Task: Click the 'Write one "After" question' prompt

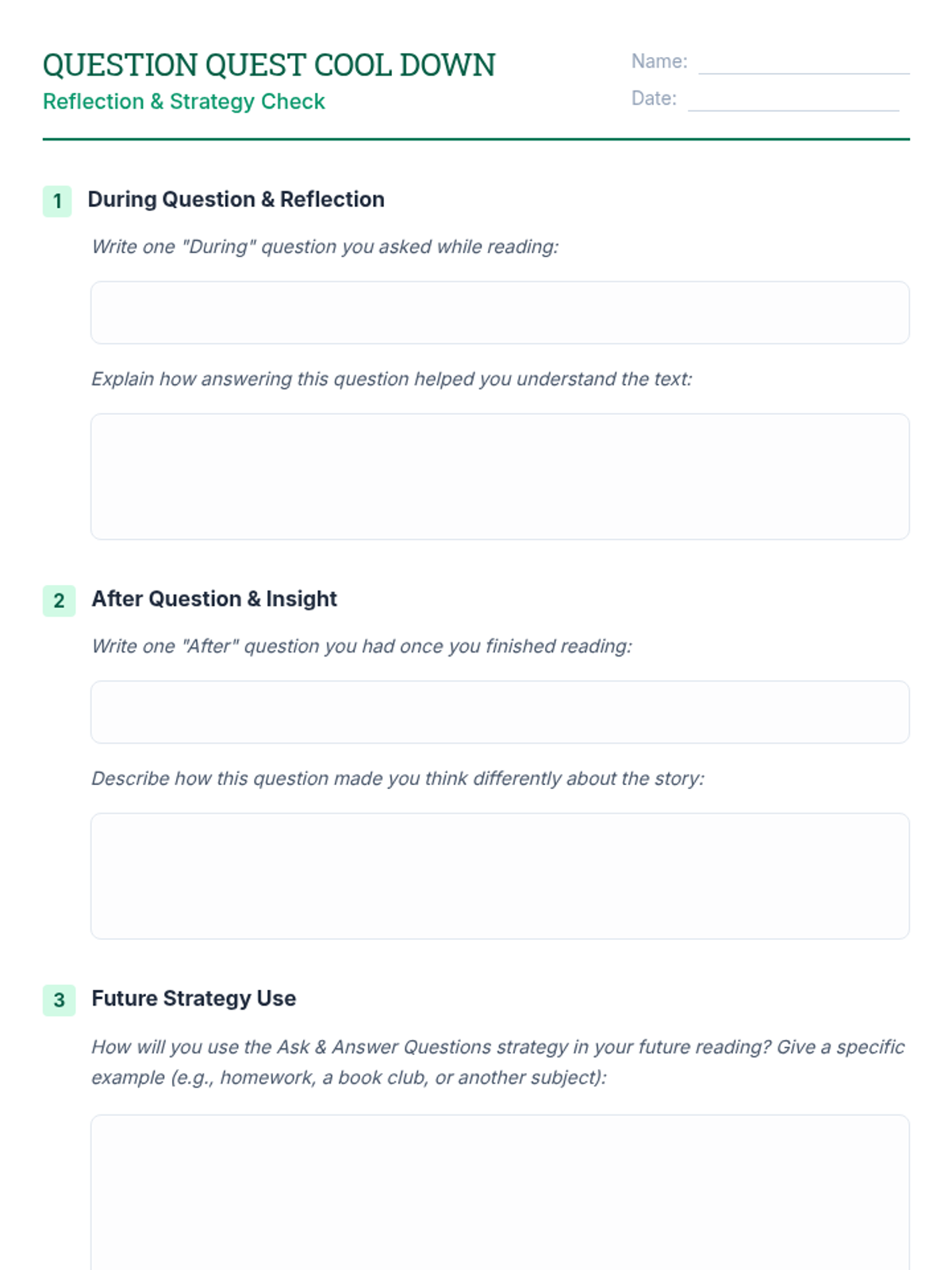Action: pos(362,646)
